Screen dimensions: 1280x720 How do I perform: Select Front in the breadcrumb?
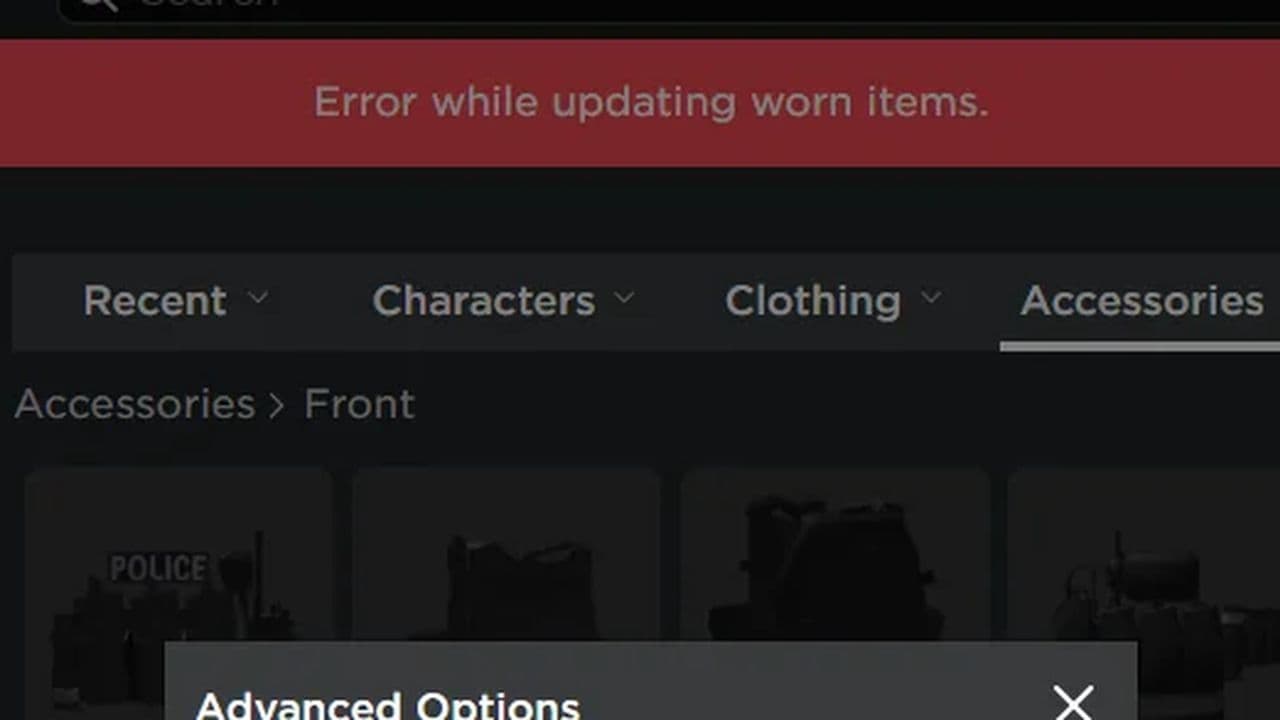[x=359, y=404]
